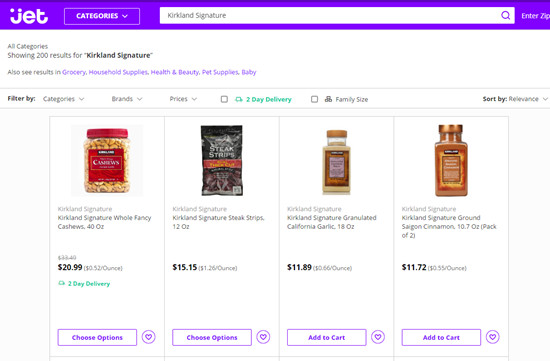
Task: Check the Family Size filter checkbox
Action: click(315, 99)
